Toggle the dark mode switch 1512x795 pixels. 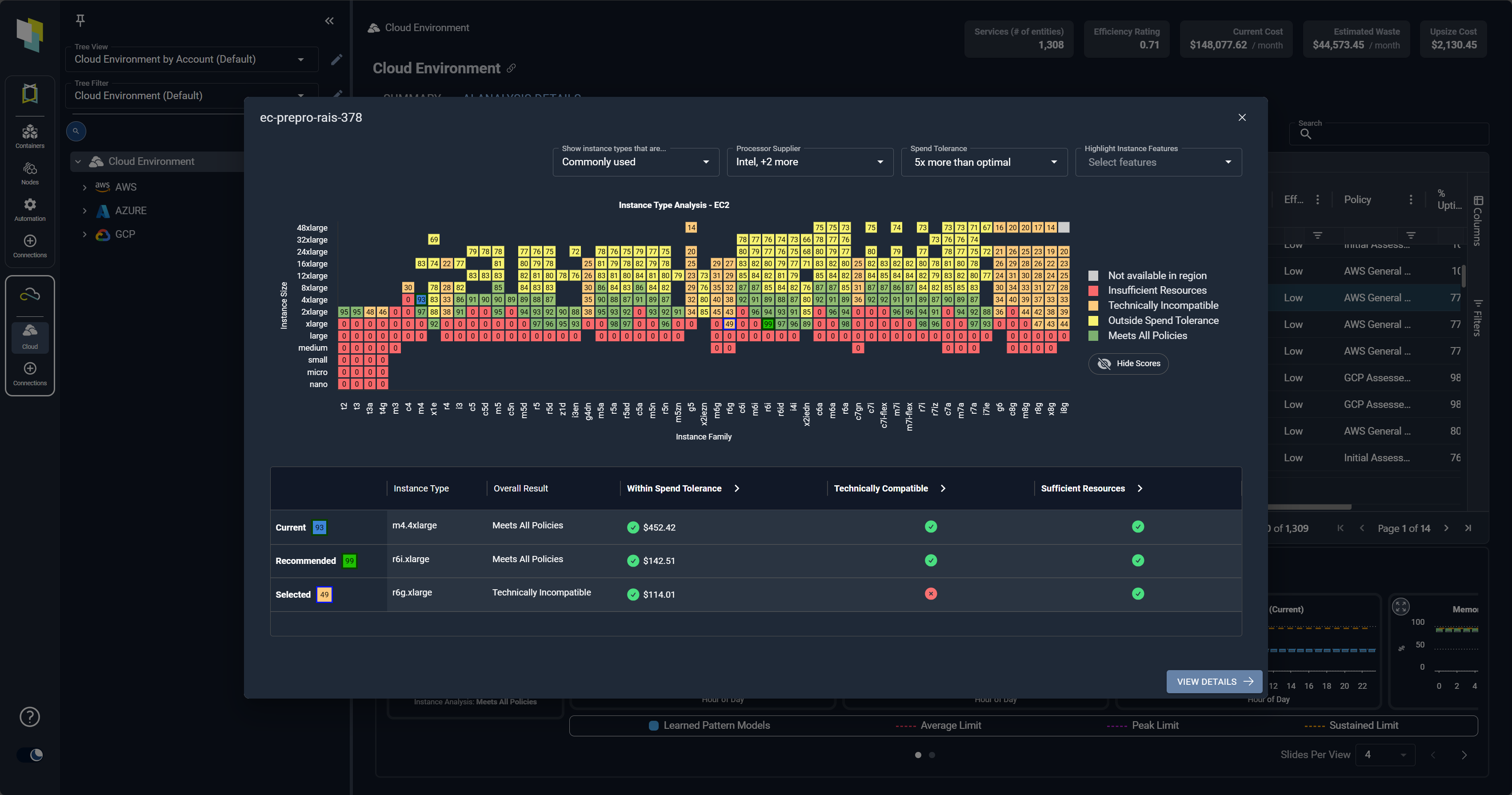click(30, 755)
